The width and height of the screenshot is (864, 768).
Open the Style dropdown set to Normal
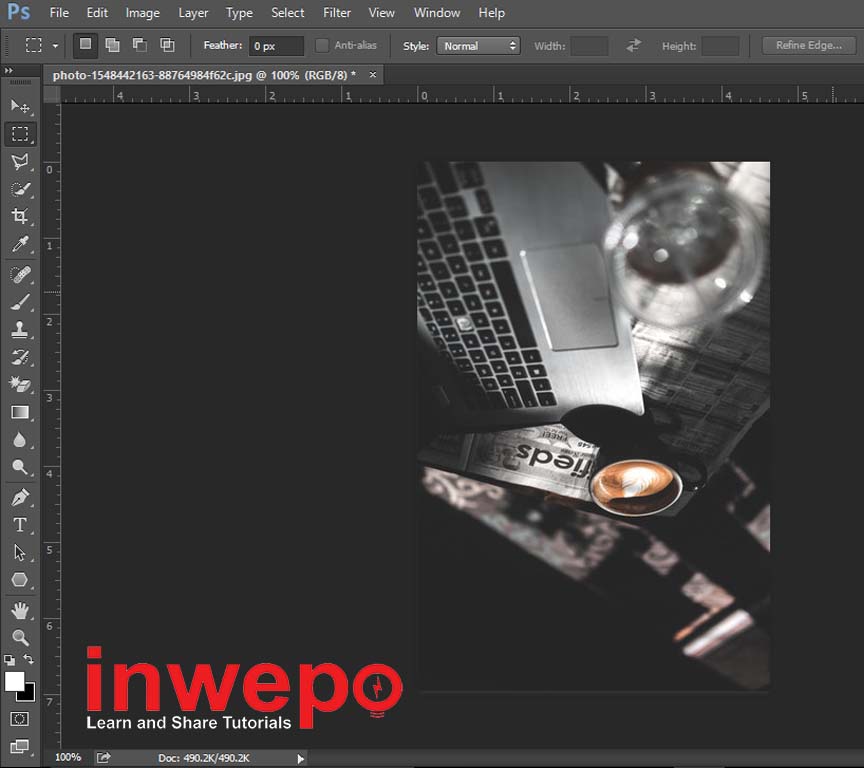pos(478,46)
